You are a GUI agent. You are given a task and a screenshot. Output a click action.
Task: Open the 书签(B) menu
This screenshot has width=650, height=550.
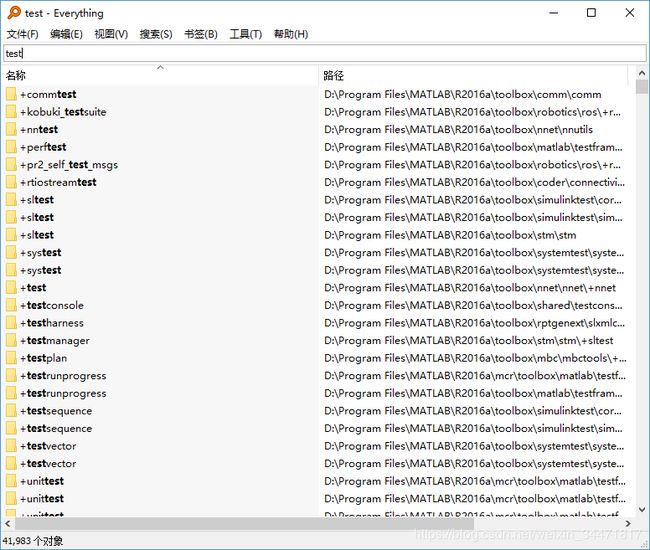click(201, 34)
